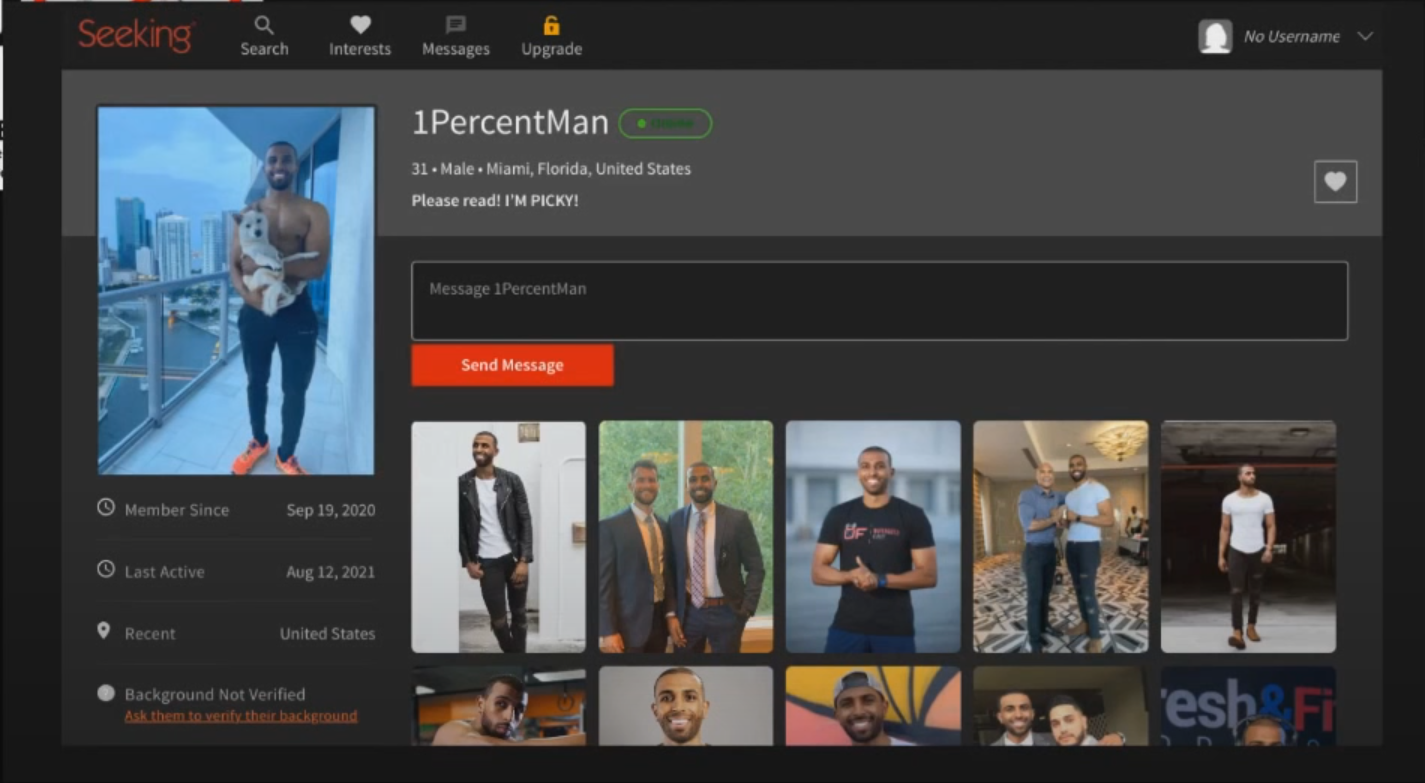Click the "Member Since" label
The image size is (1425, 783).
point(177,510)
